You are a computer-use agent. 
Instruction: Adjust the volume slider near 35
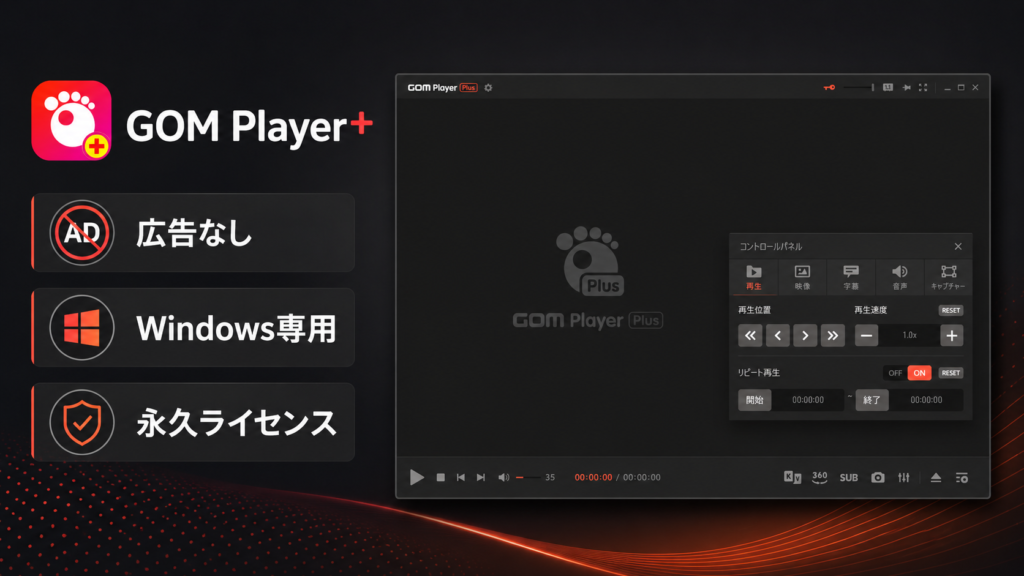tap(528, 477)
